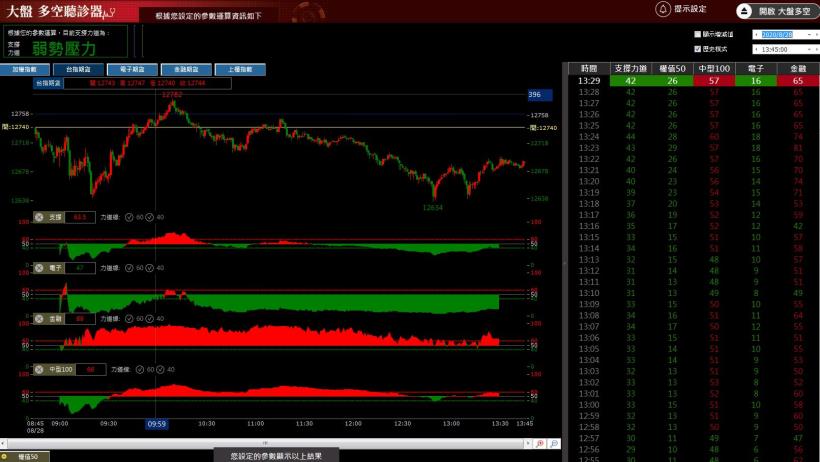Remove the 支撐 indicator panel with its X icon
Screen dimensions: 820x462
click(39, 217)
